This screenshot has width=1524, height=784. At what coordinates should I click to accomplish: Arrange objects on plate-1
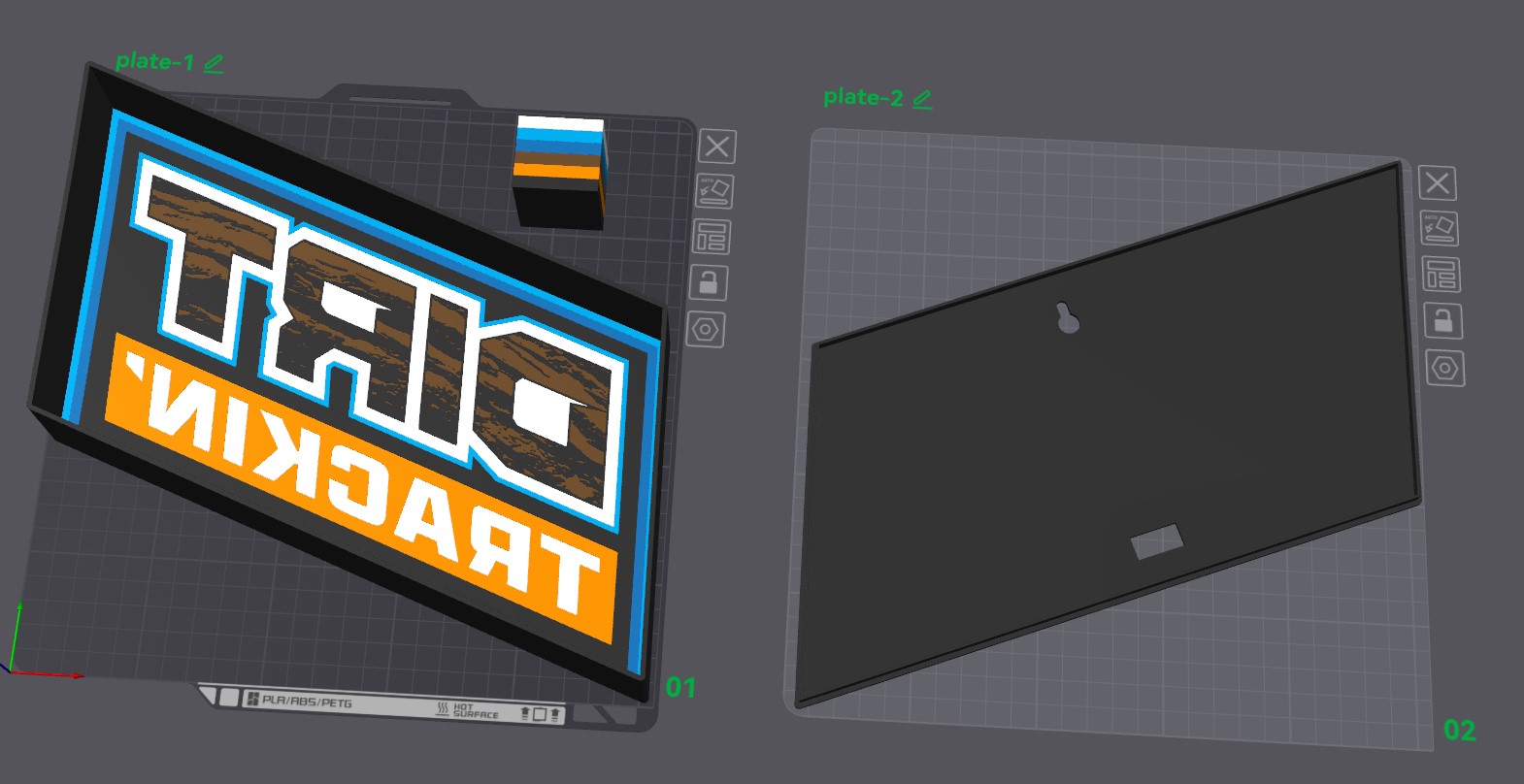(712, 237)
